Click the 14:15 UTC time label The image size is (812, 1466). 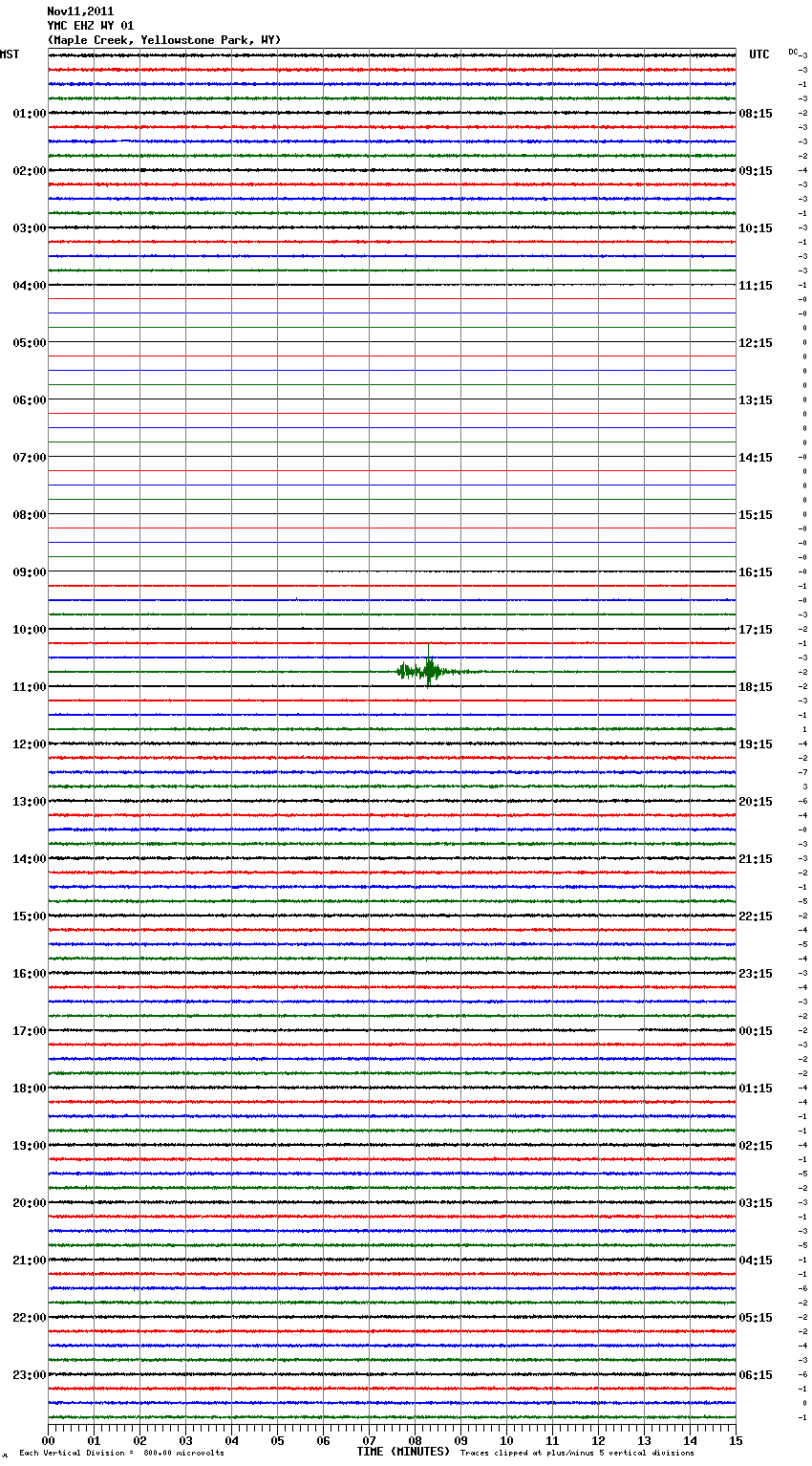click(756, 458)
